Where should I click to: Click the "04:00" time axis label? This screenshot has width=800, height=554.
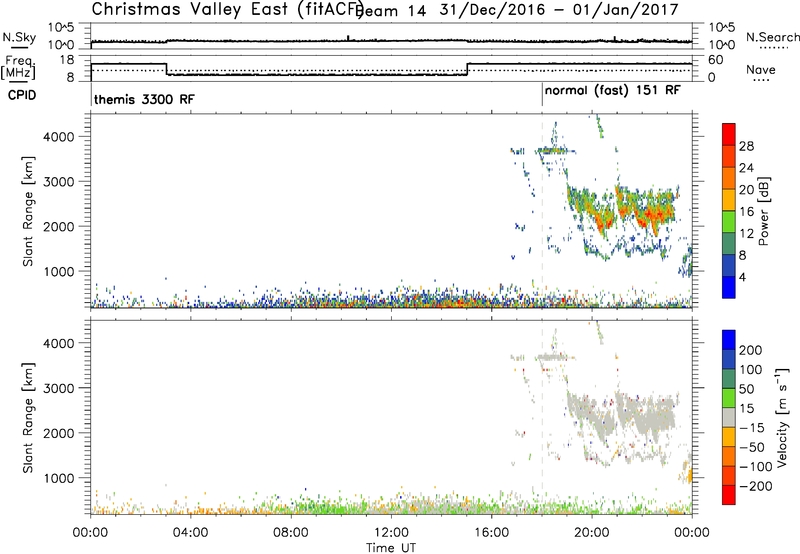pos(191,533)
